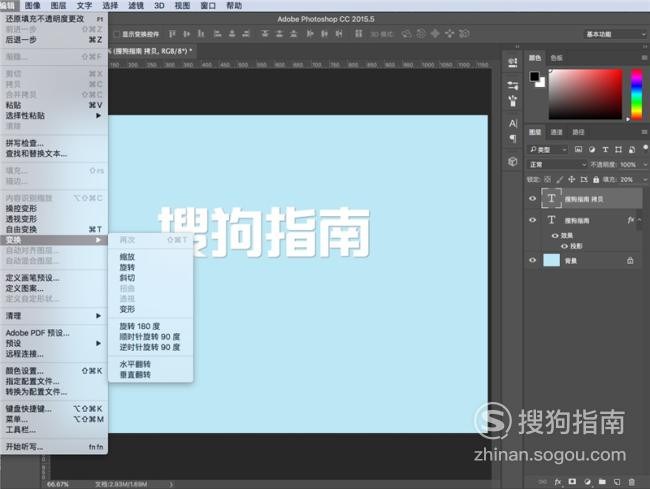Click the lock all padlock icon
Viewport: 650px width, 489px height.
(x=596, y=179)
